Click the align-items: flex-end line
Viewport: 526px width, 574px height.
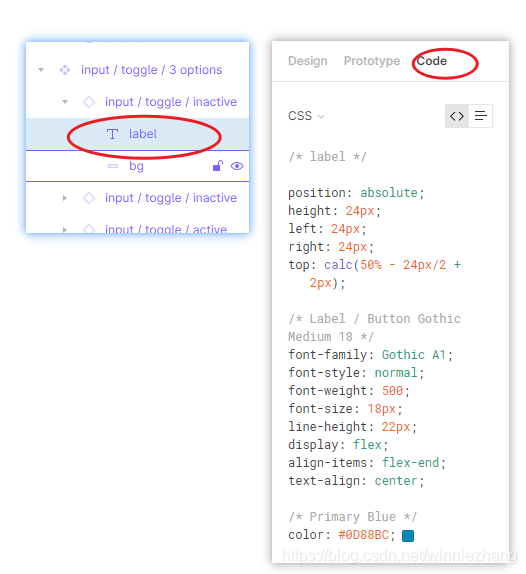click(x=367, y=463)
